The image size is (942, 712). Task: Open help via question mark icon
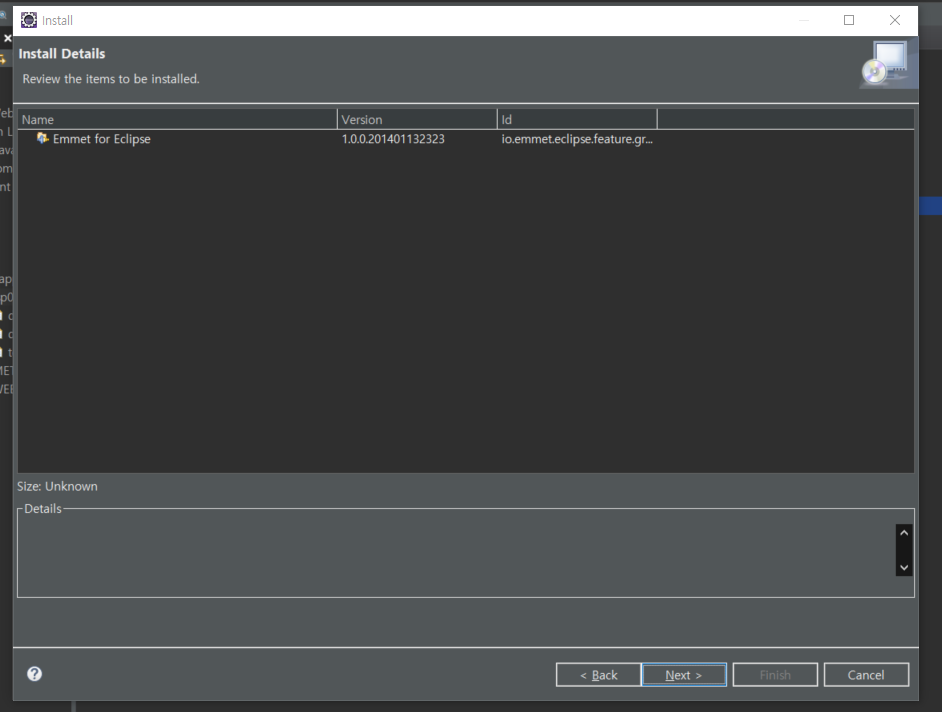point(35,674)
